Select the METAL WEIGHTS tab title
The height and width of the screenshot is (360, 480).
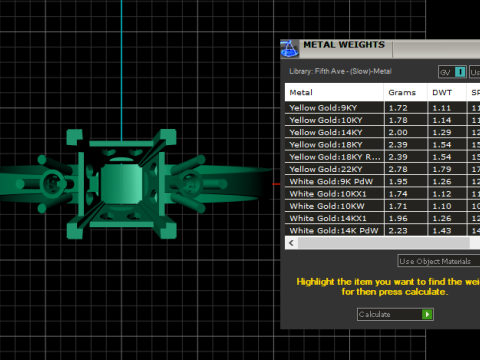point(344,45)
